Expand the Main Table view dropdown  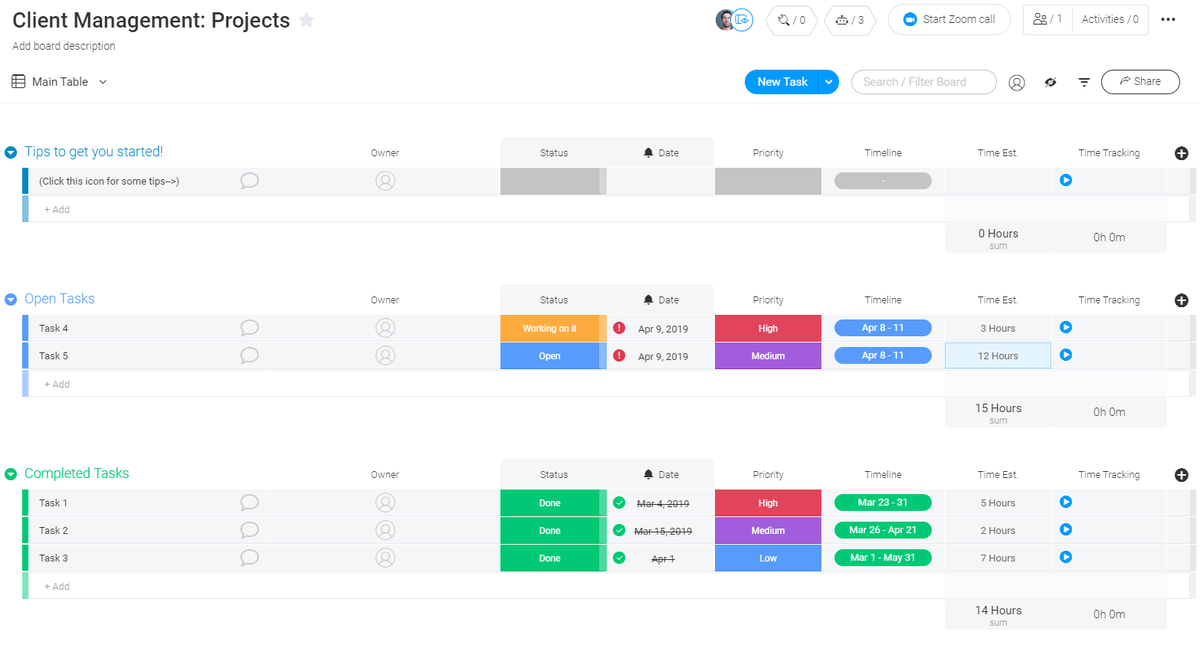pyautogui.click(x=103, y=82)
